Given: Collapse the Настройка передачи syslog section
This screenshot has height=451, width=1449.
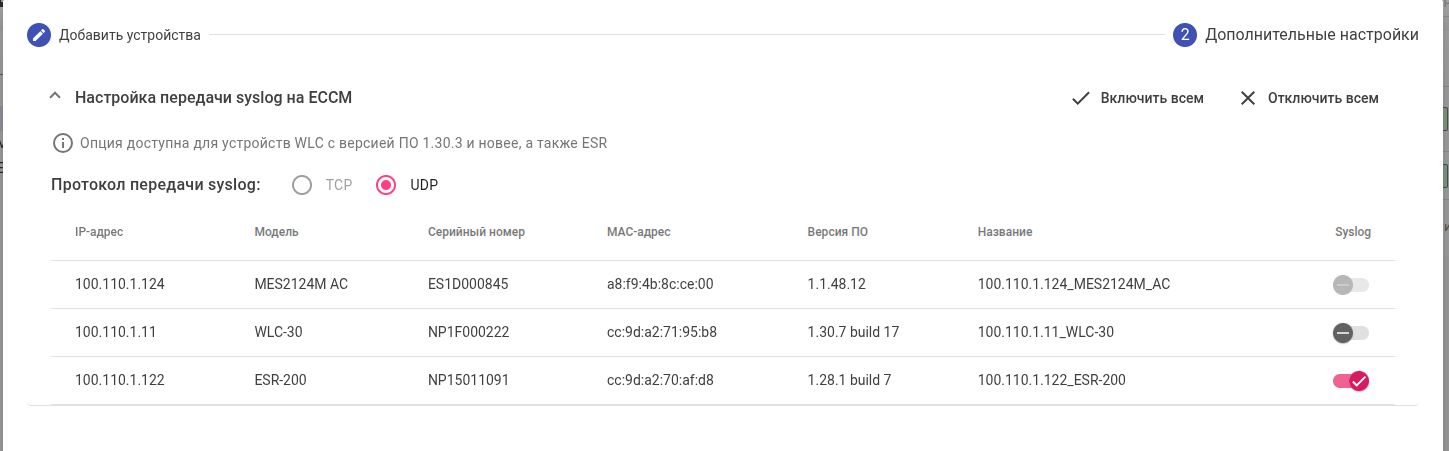Looking at the screenshot, I should pyautogui.click(x=55, y=97).
